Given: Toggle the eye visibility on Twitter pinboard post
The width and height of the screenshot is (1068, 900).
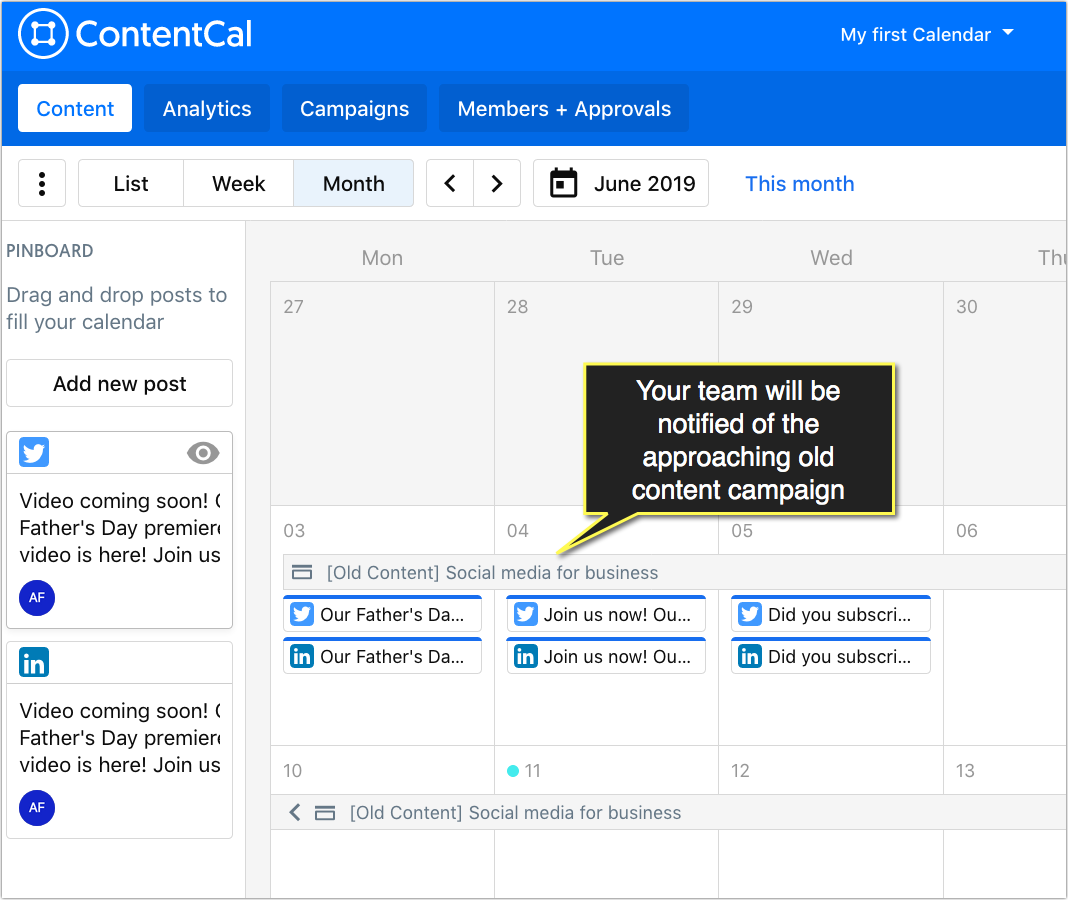Looking at the screenshot, I should coord(203,453).
